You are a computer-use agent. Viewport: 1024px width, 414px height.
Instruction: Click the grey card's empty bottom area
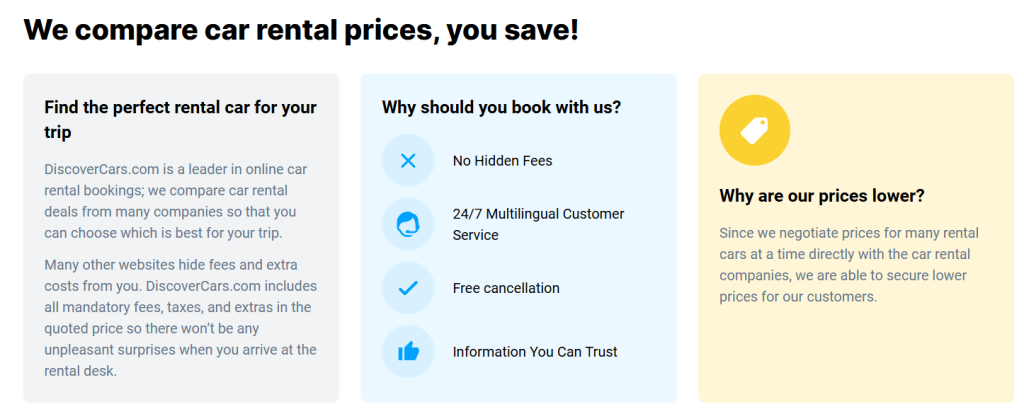click(180, 390)
